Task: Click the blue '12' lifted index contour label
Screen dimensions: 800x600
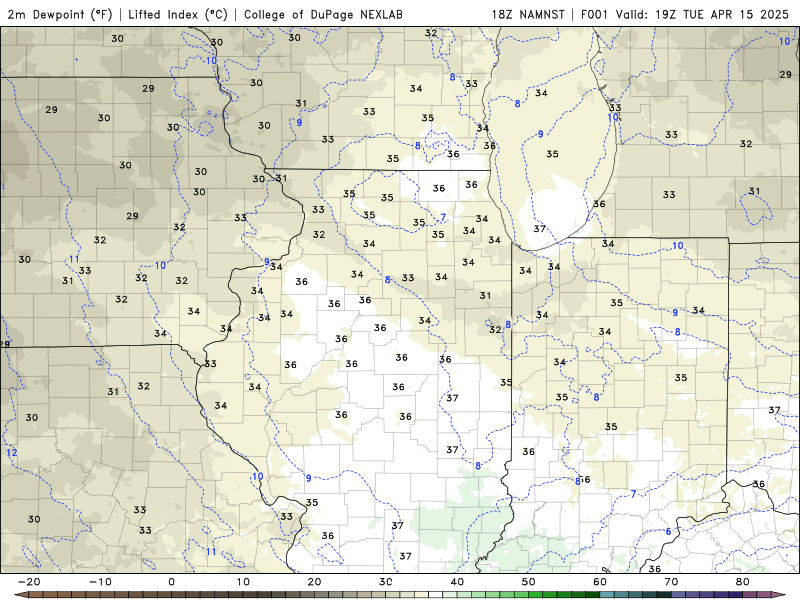Action: click(12, 453)
